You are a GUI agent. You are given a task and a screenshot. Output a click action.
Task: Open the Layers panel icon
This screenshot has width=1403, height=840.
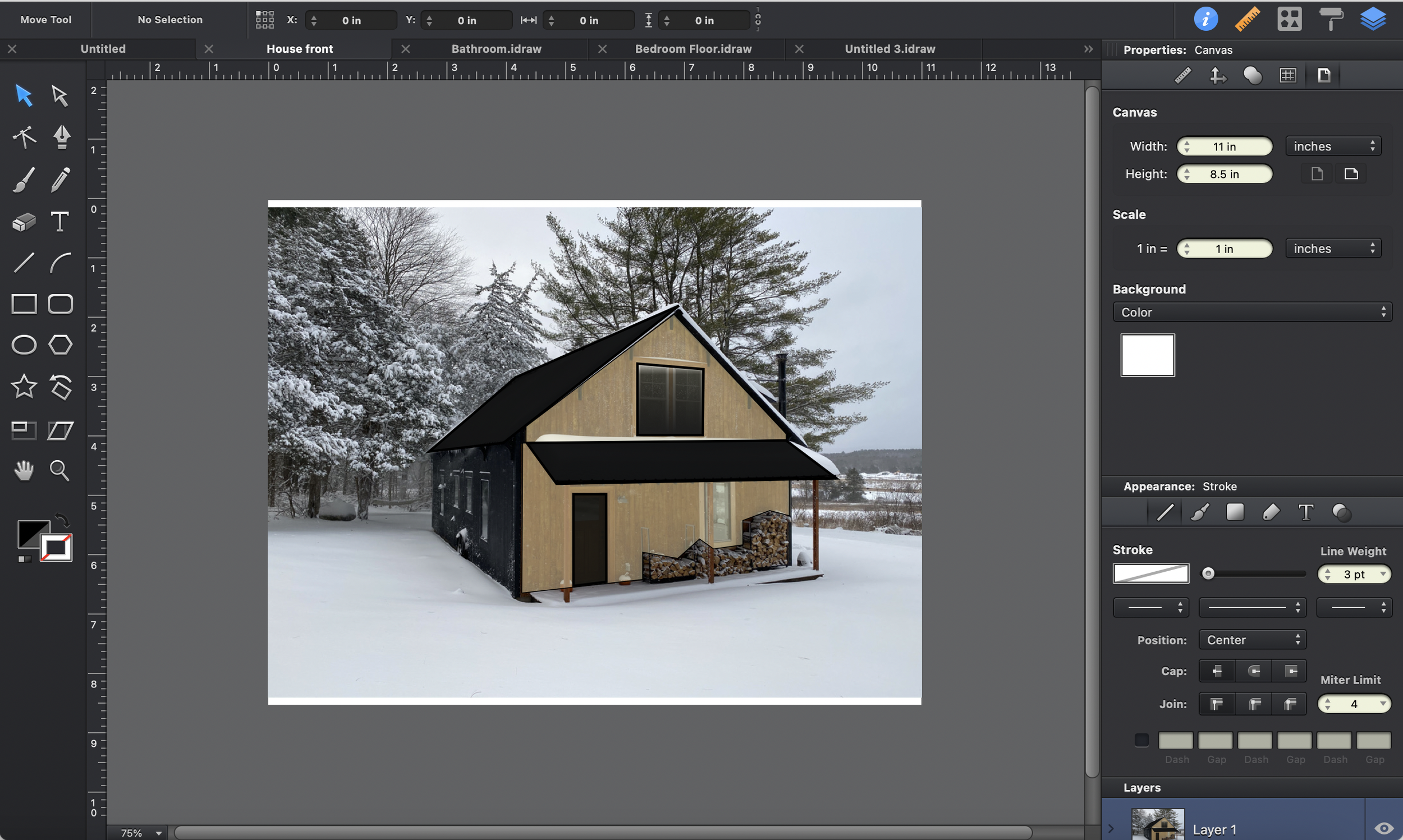[1373, 19]
